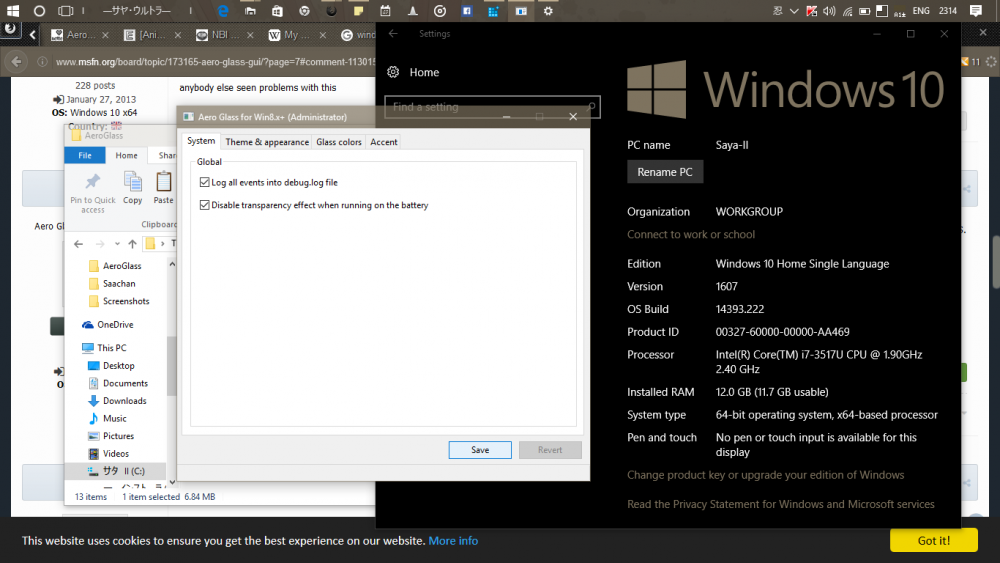Select Home ribbon tab in File Explorer
1000x563 pixels.
[126, 156]
